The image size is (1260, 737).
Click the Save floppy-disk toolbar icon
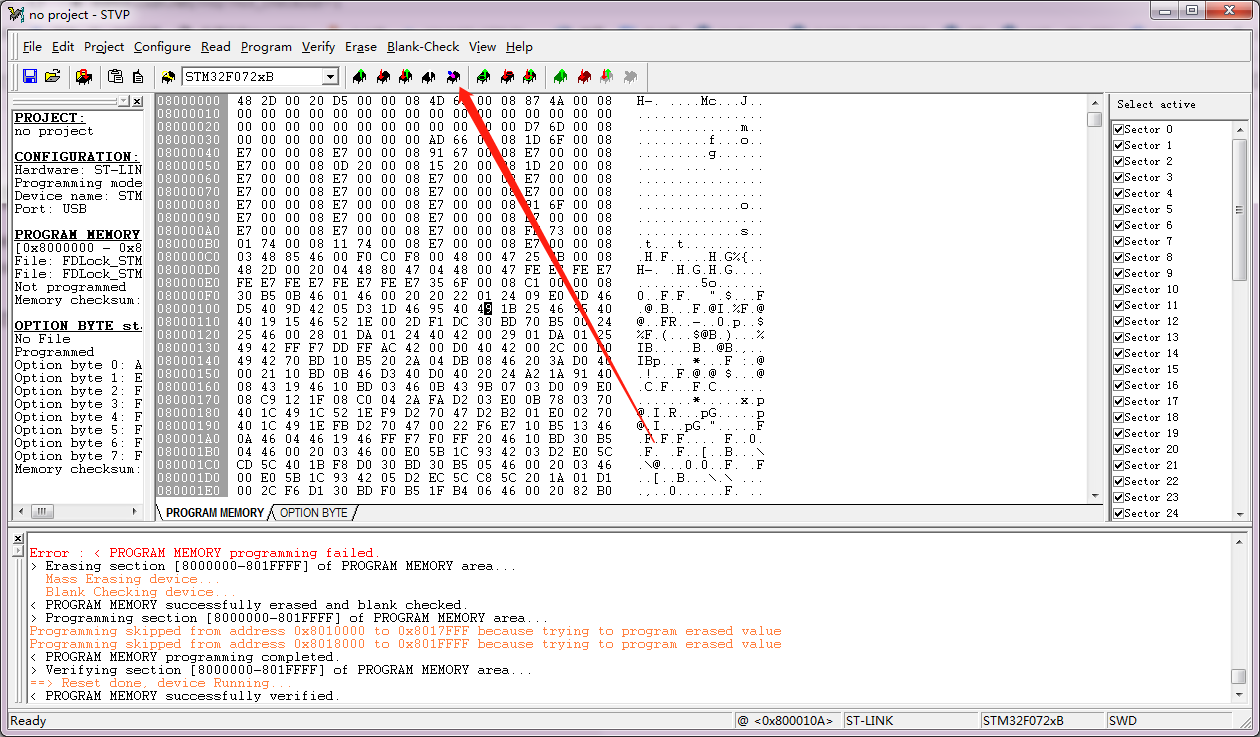click(30, 76)
